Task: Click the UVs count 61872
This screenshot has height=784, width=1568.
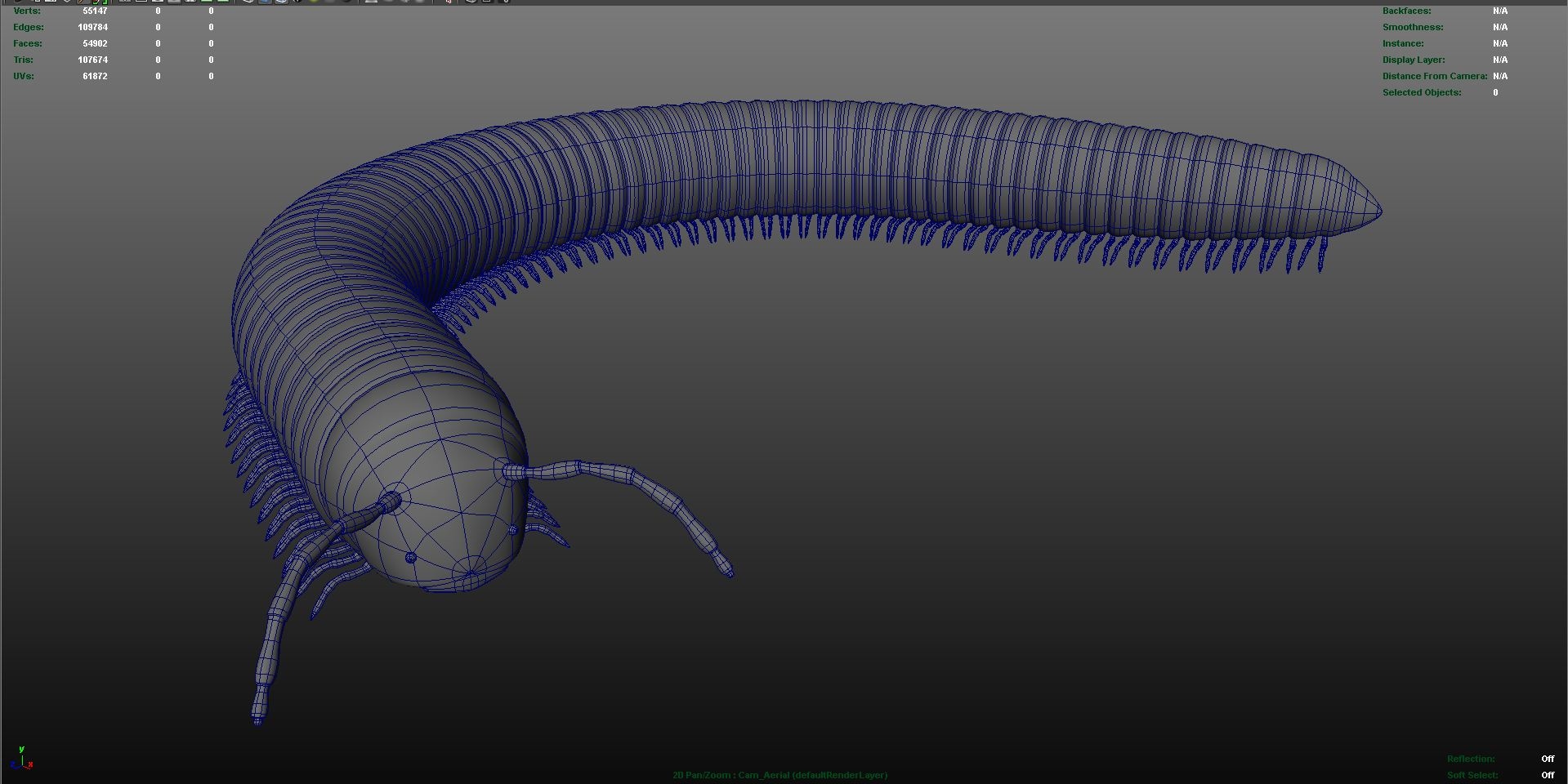Action: (x=95, y=76)
